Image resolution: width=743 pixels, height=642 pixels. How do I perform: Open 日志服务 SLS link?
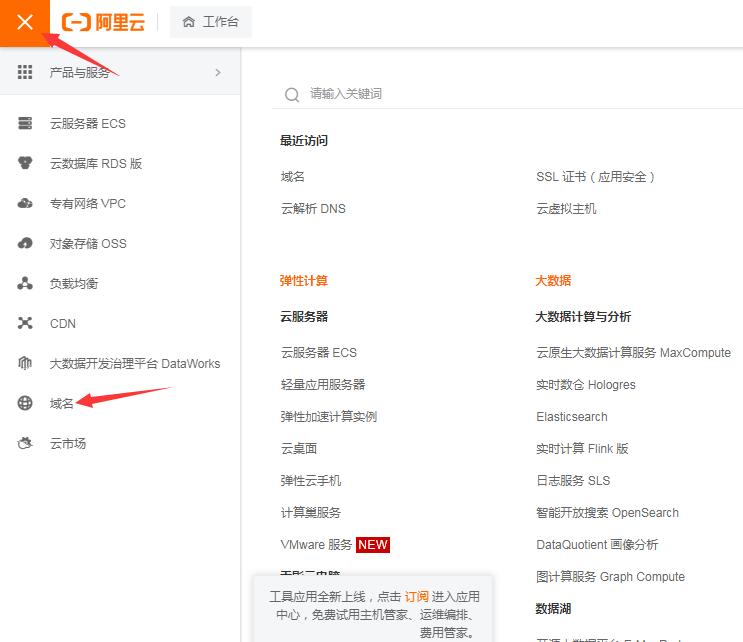click(573, 480)
